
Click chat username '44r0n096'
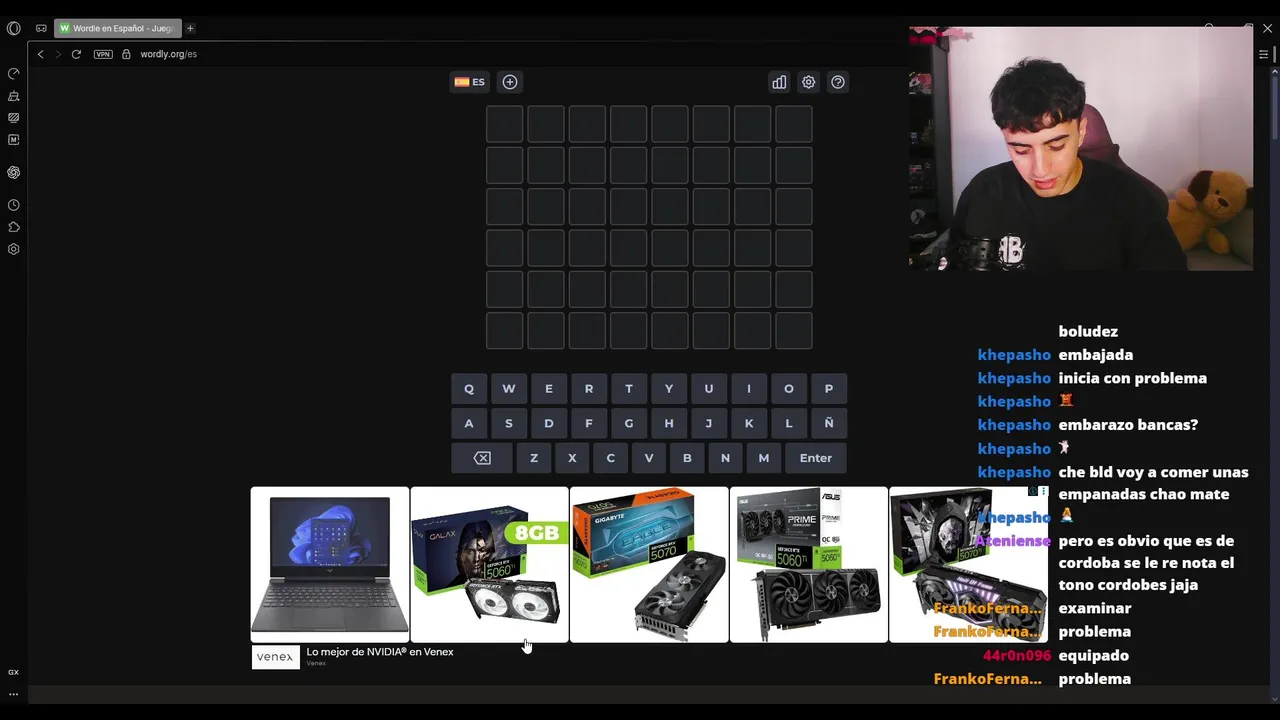(1017, 656)
